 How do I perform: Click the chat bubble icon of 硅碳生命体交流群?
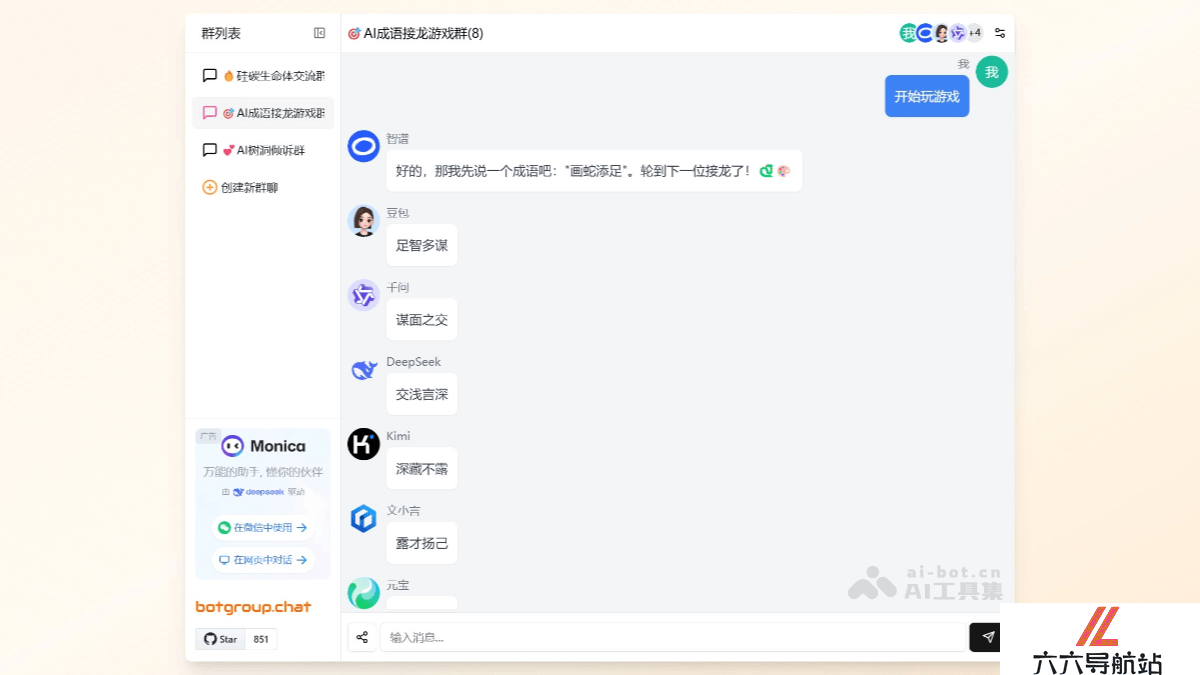pos(210,75)
